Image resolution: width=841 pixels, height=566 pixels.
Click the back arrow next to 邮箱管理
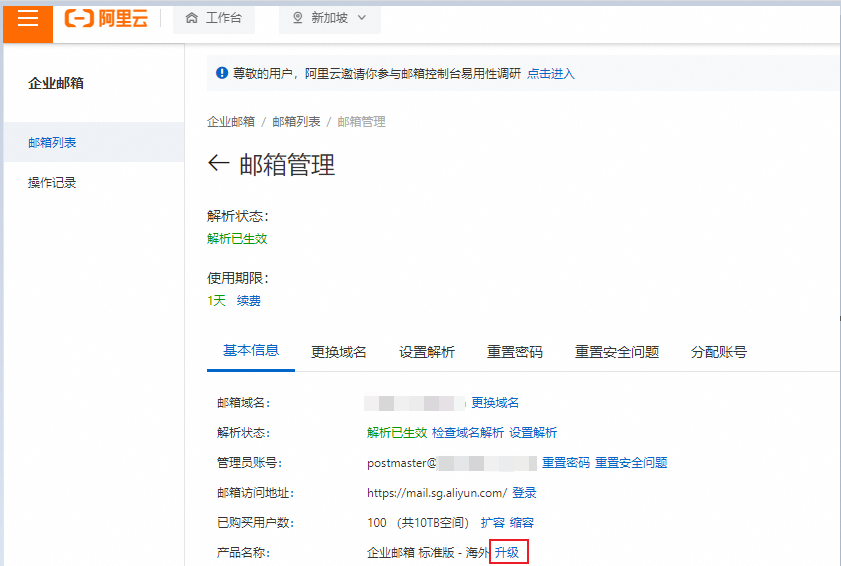coord(218,163)
